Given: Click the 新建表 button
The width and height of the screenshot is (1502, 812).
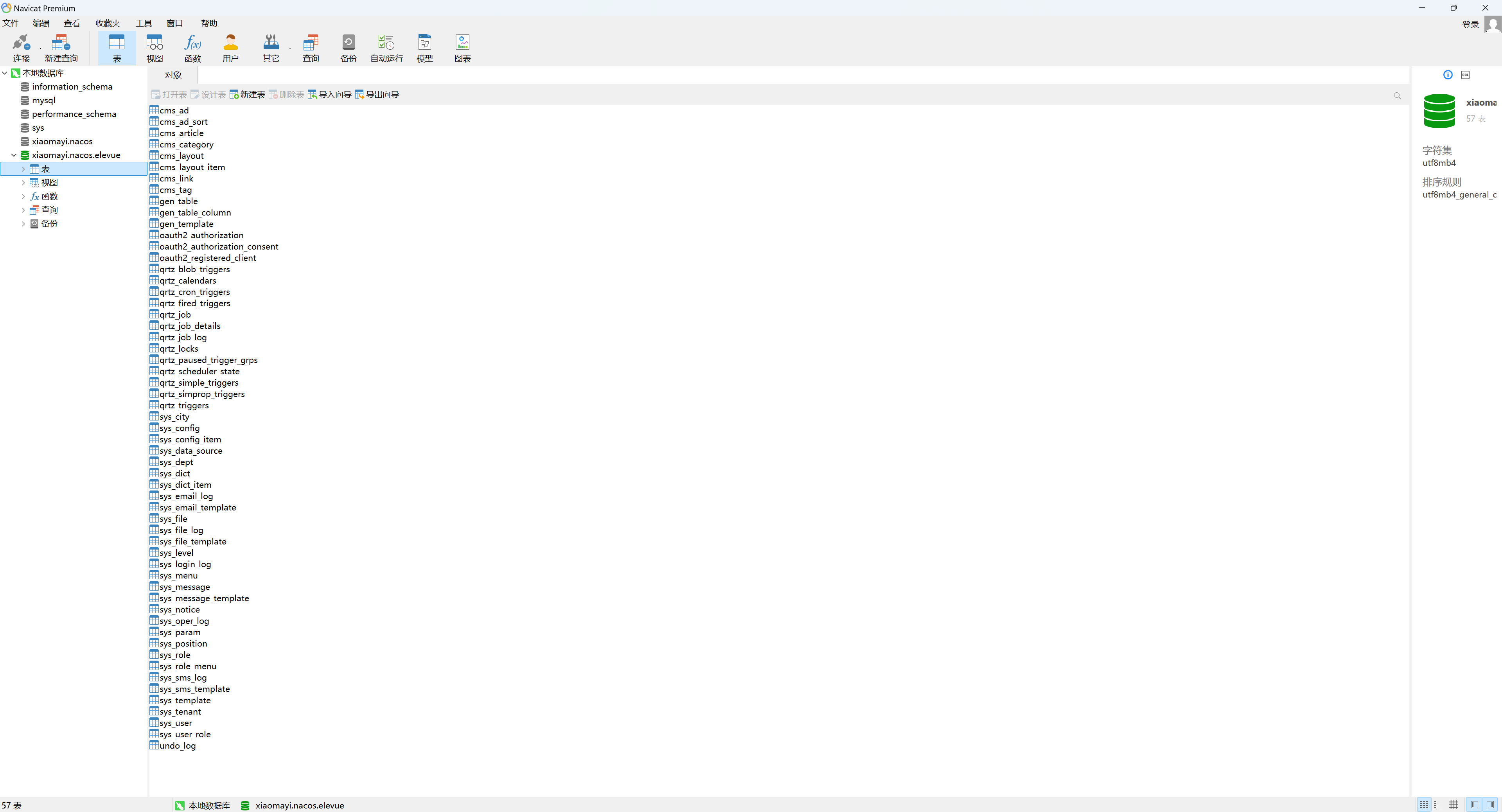Looking at the screenshot, I should click(247, 94).
